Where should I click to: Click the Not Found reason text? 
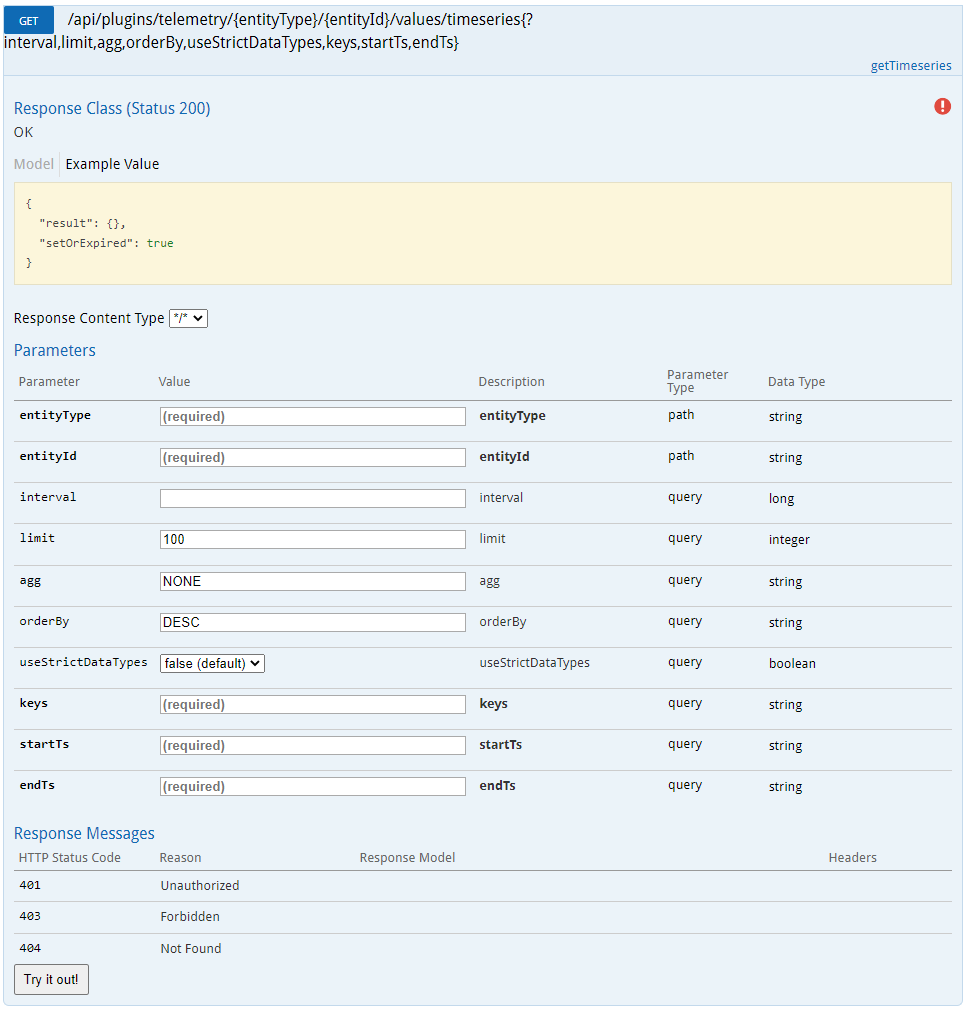[191, 948]
